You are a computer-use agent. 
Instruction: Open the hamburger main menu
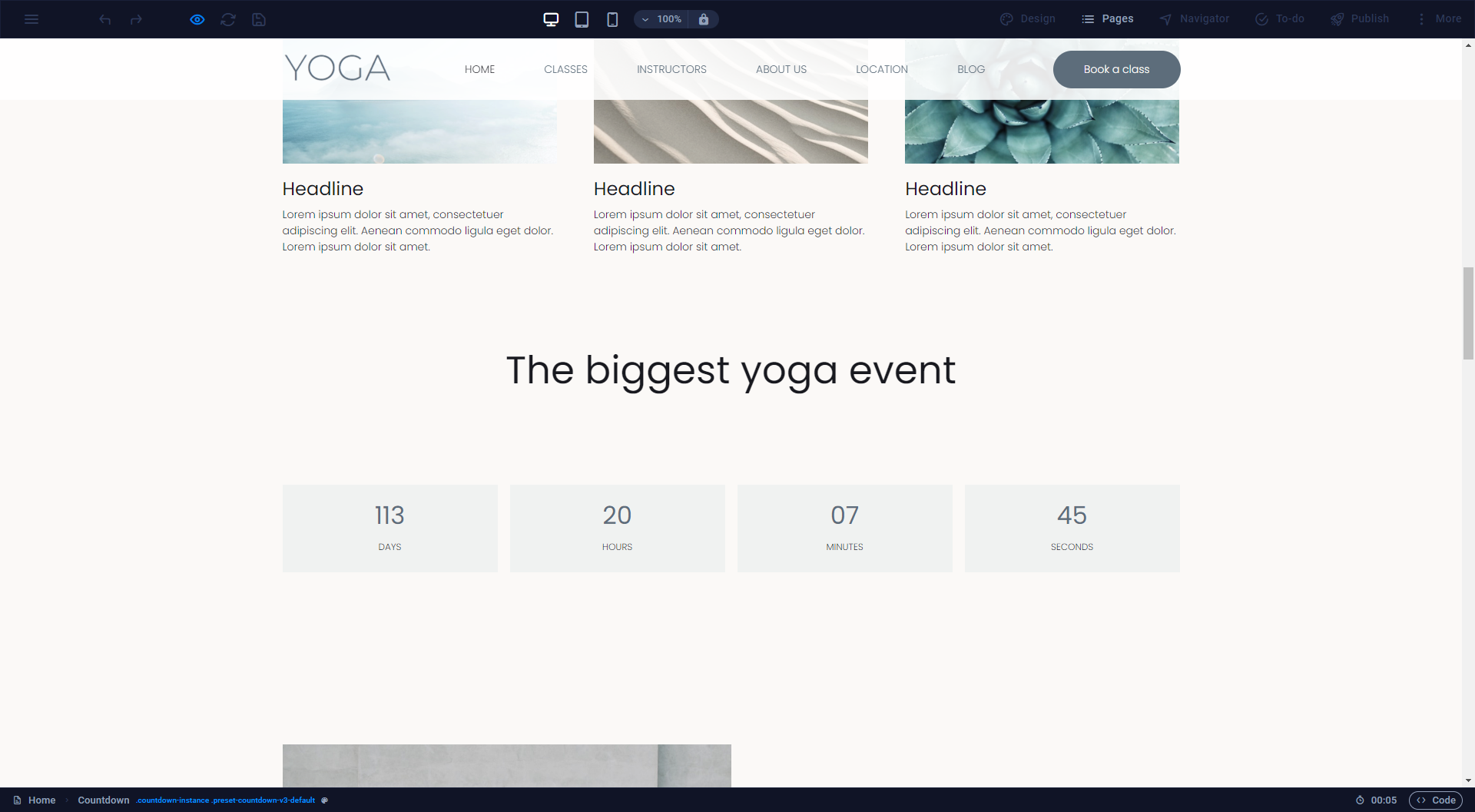point(31,19)
